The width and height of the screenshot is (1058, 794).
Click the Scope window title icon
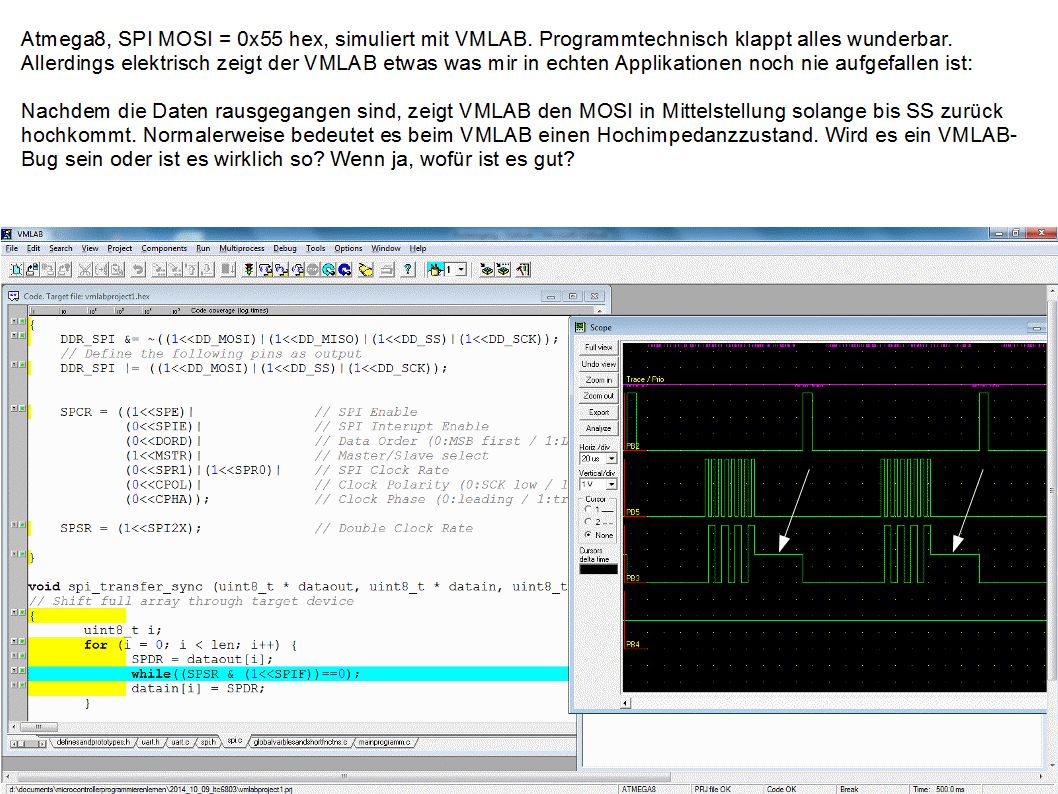[x=580, y=327]
